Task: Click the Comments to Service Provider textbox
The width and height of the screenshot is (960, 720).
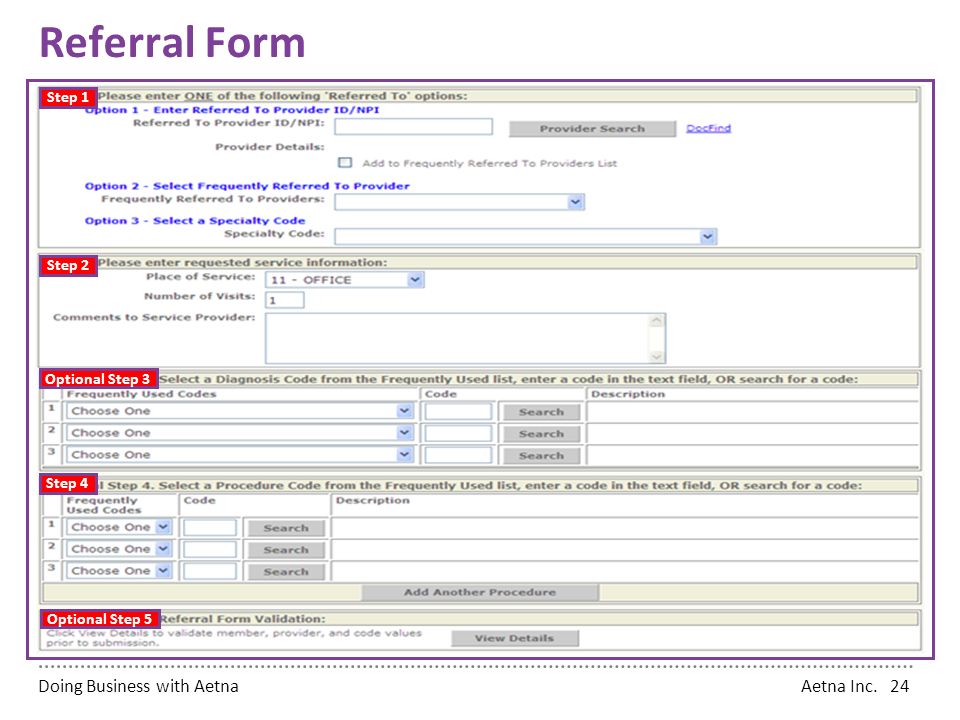Action: (465, 339)
